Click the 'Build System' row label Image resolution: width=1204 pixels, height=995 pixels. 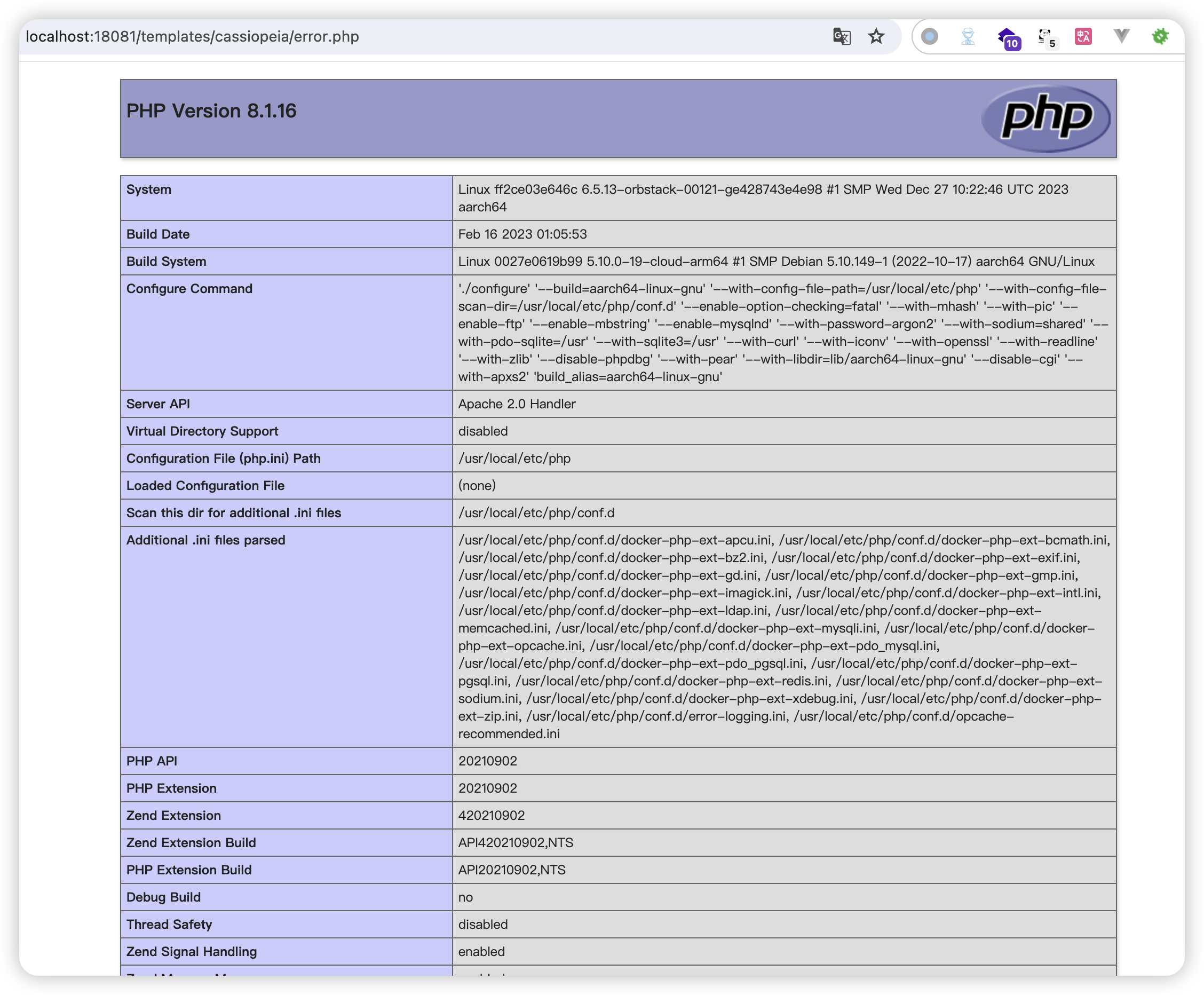click(166, 262)
